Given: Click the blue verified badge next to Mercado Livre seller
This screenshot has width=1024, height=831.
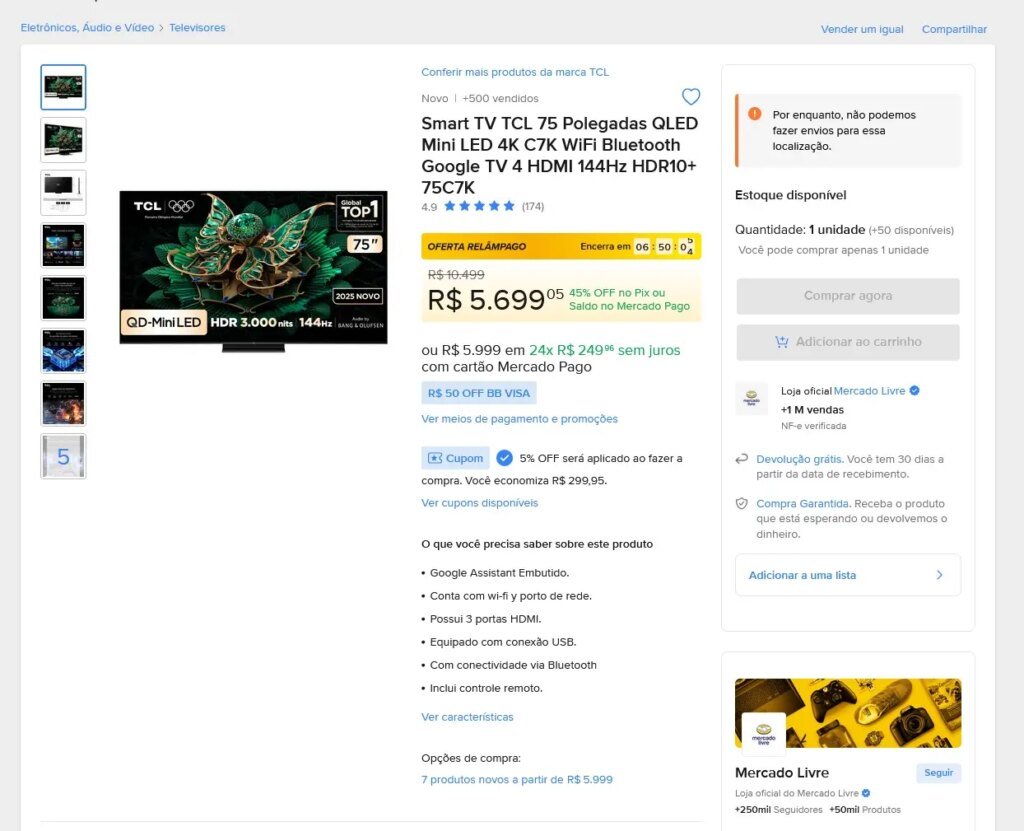Looking at the screenshot, I should tap(914, 391).
